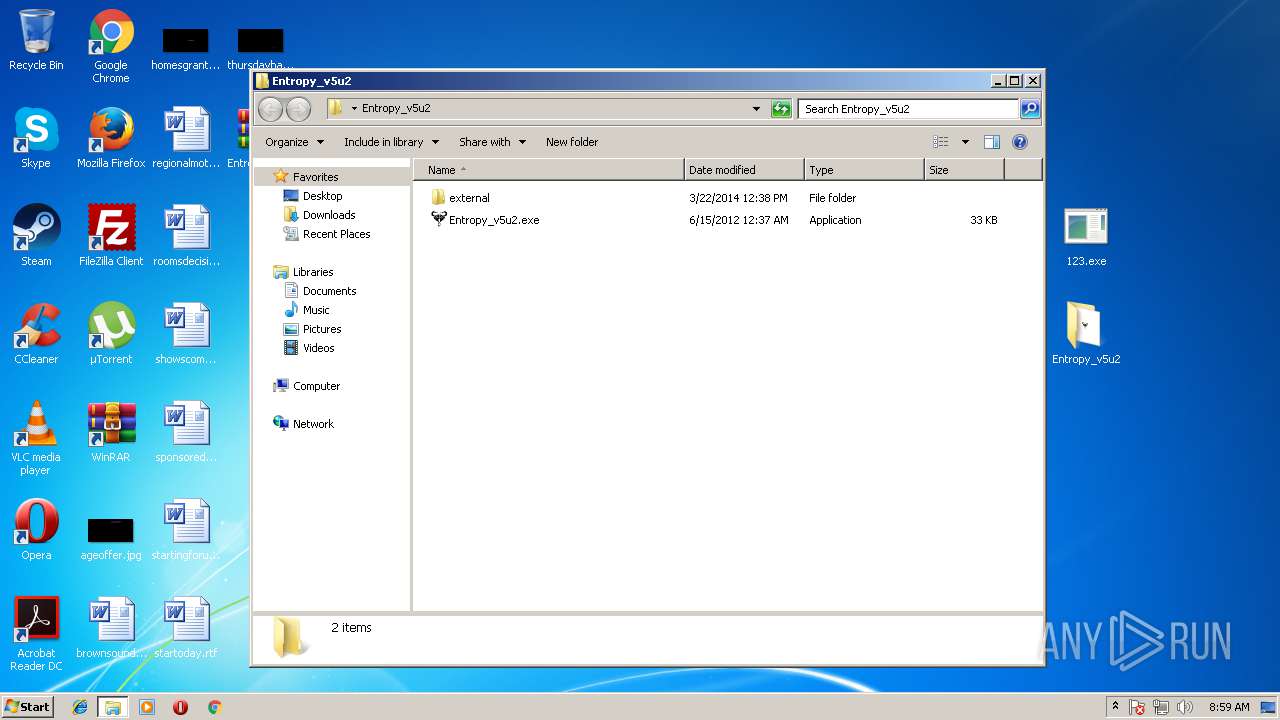
Task: Click the Windows Explorer taskbar button
Action: click(x=112, y=707)
